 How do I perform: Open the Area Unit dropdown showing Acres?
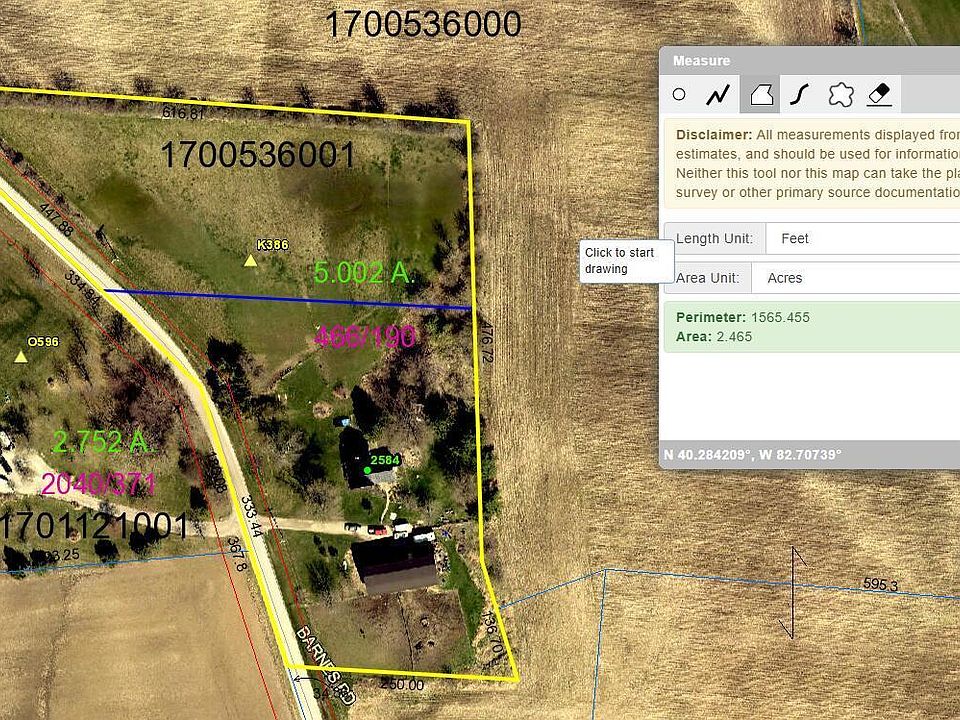(862, 278)
